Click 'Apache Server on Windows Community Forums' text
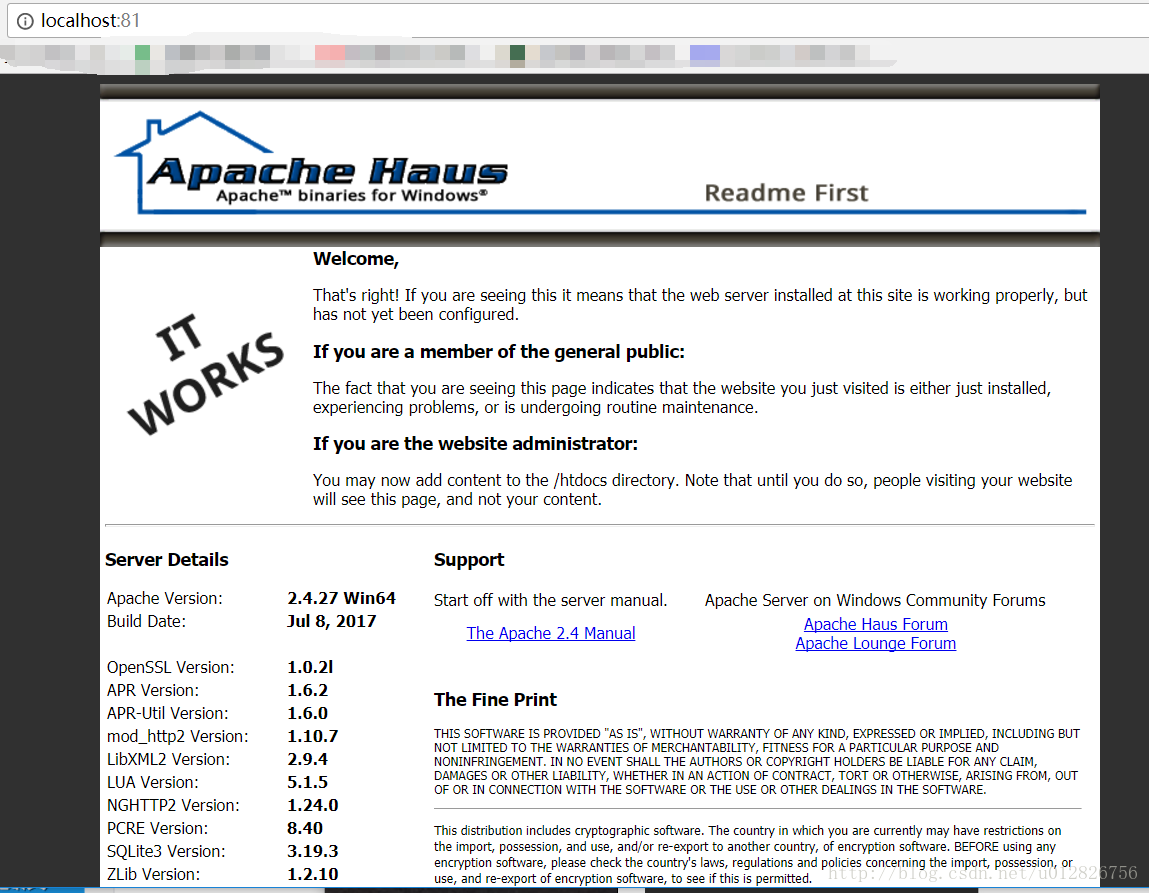 pyautogui.click(x=875, y=601)
